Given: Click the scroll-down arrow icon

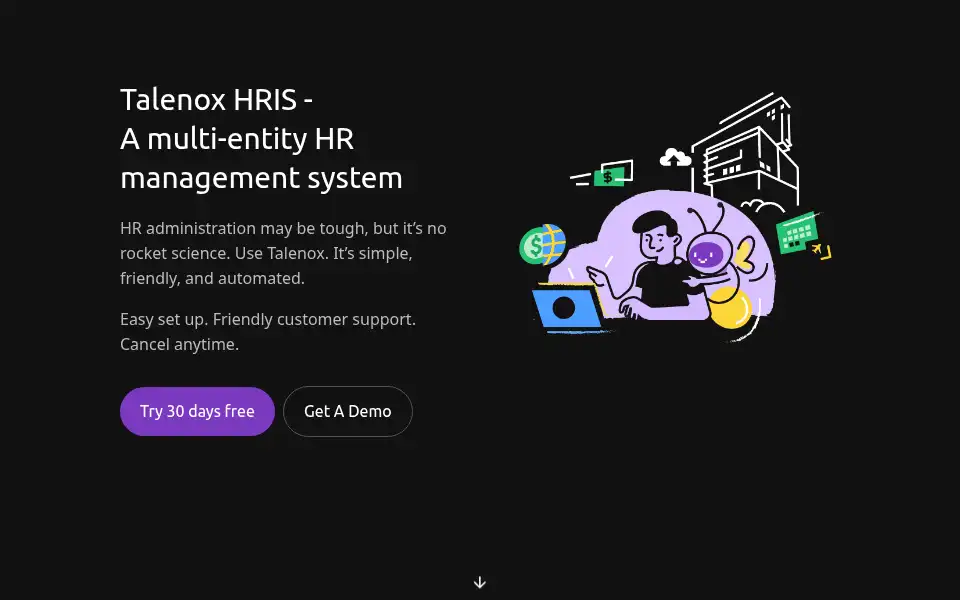Looking at the screenshot, I should 480,582.
